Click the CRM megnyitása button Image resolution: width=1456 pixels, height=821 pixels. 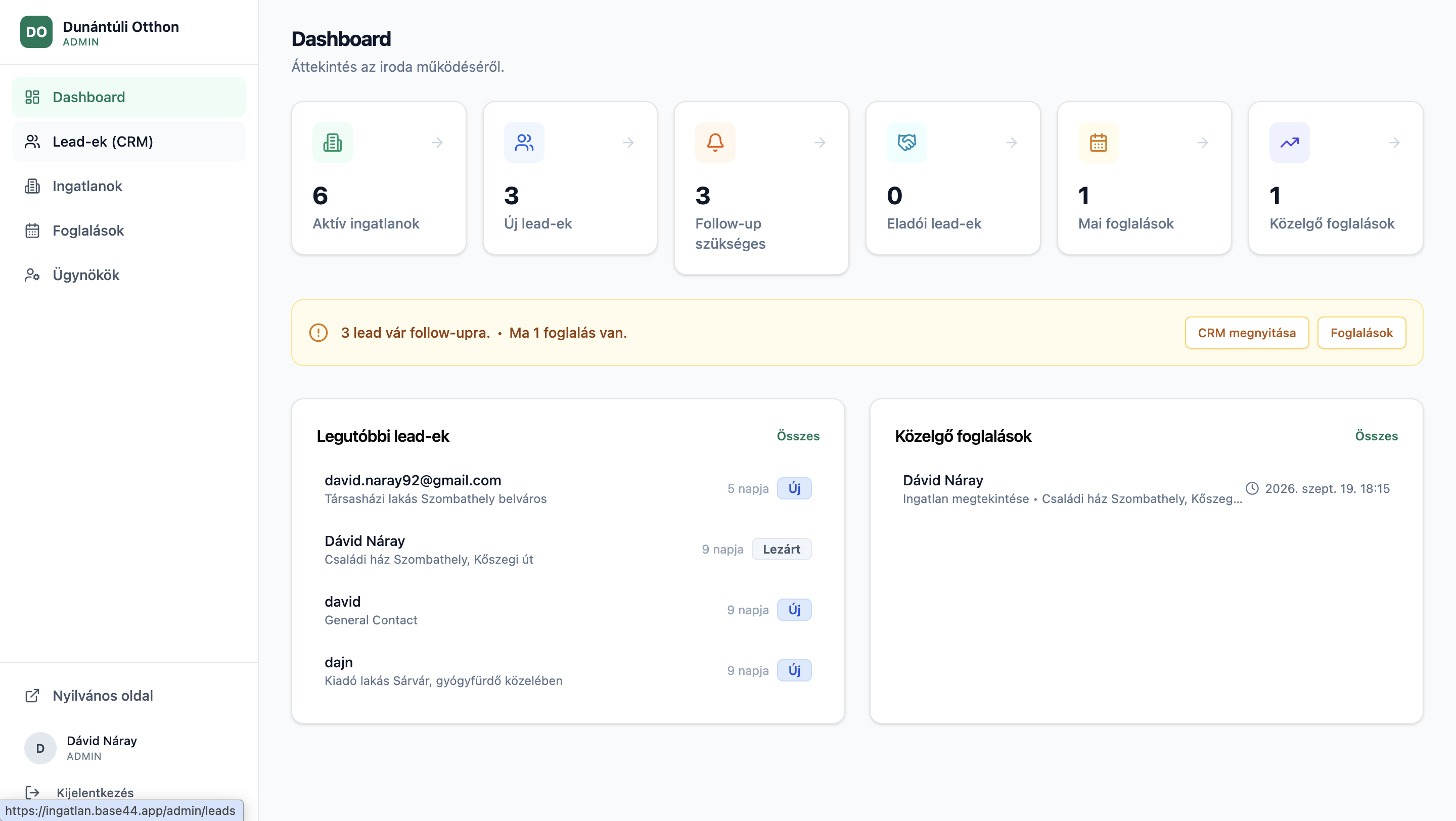click(x=1246, y=333)
